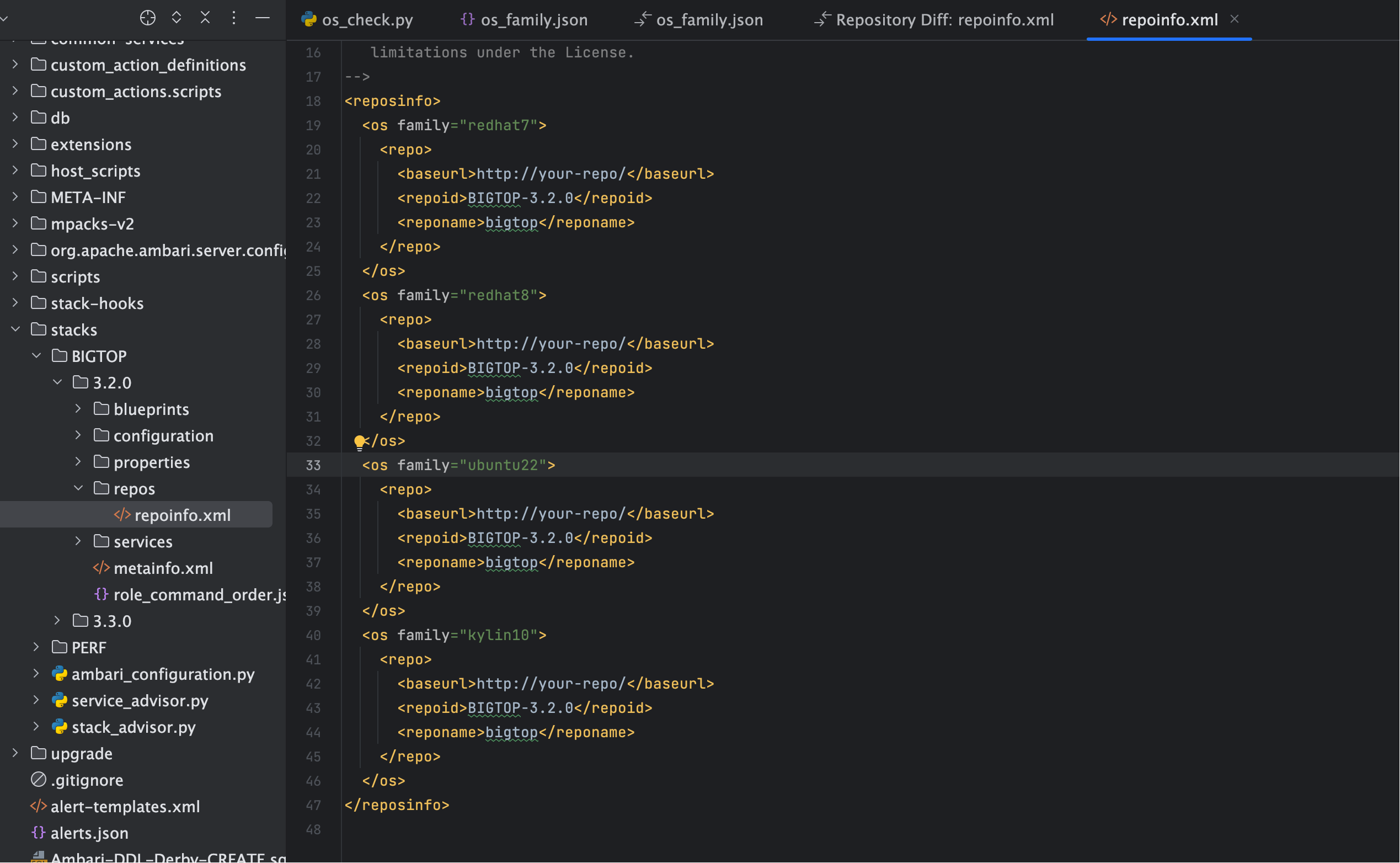Screen dimensions: 1400x863
Task: Click line number 40 in the gutter
Action: [x=313, y=635]
